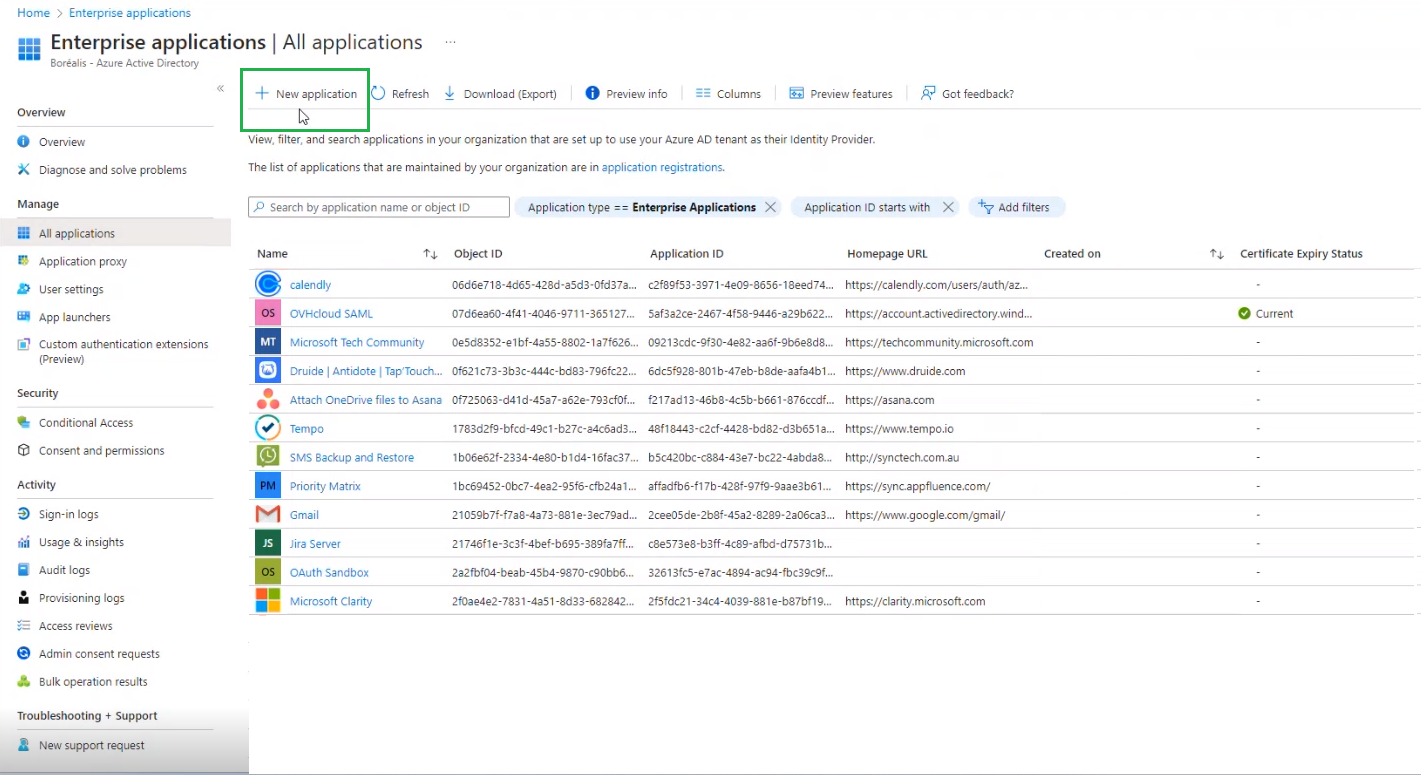The image size is (1421, 776).
Task: Click the Gmail envelope icon
Action: tap(268, 515)
